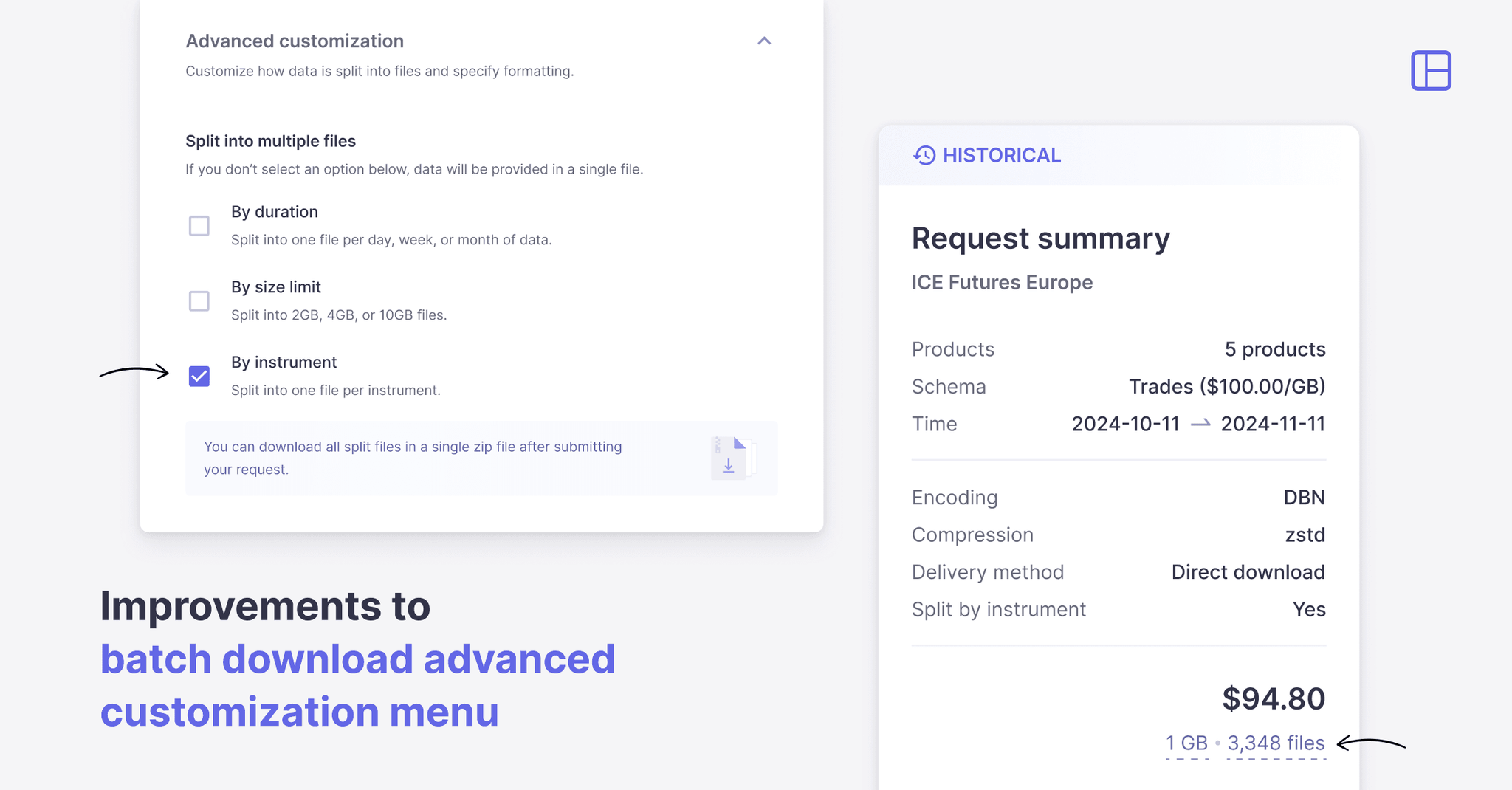The height and width of the screenshot is (790, 1512).
Task: Click the zstd compression value
Action: (1305, 535)
